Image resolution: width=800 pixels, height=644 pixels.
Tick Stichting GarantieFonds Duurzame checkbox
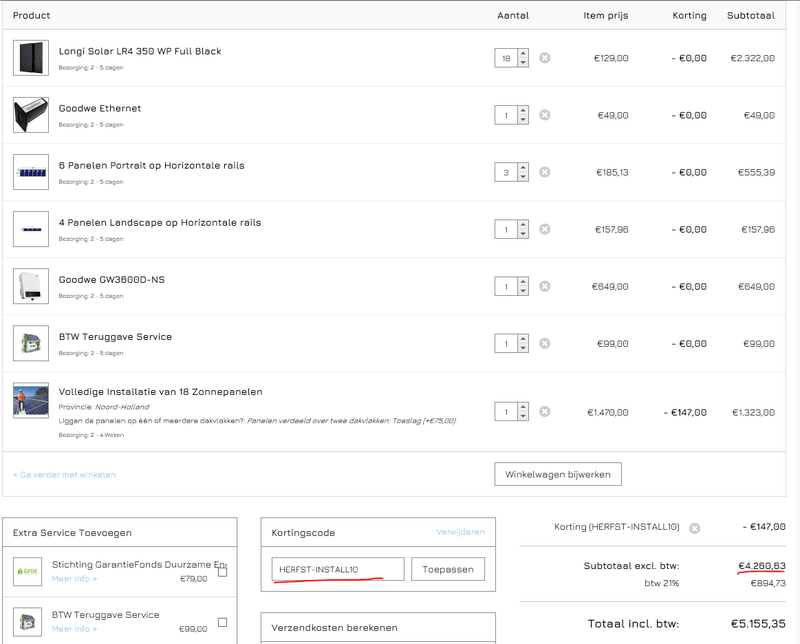click(222, 572)
